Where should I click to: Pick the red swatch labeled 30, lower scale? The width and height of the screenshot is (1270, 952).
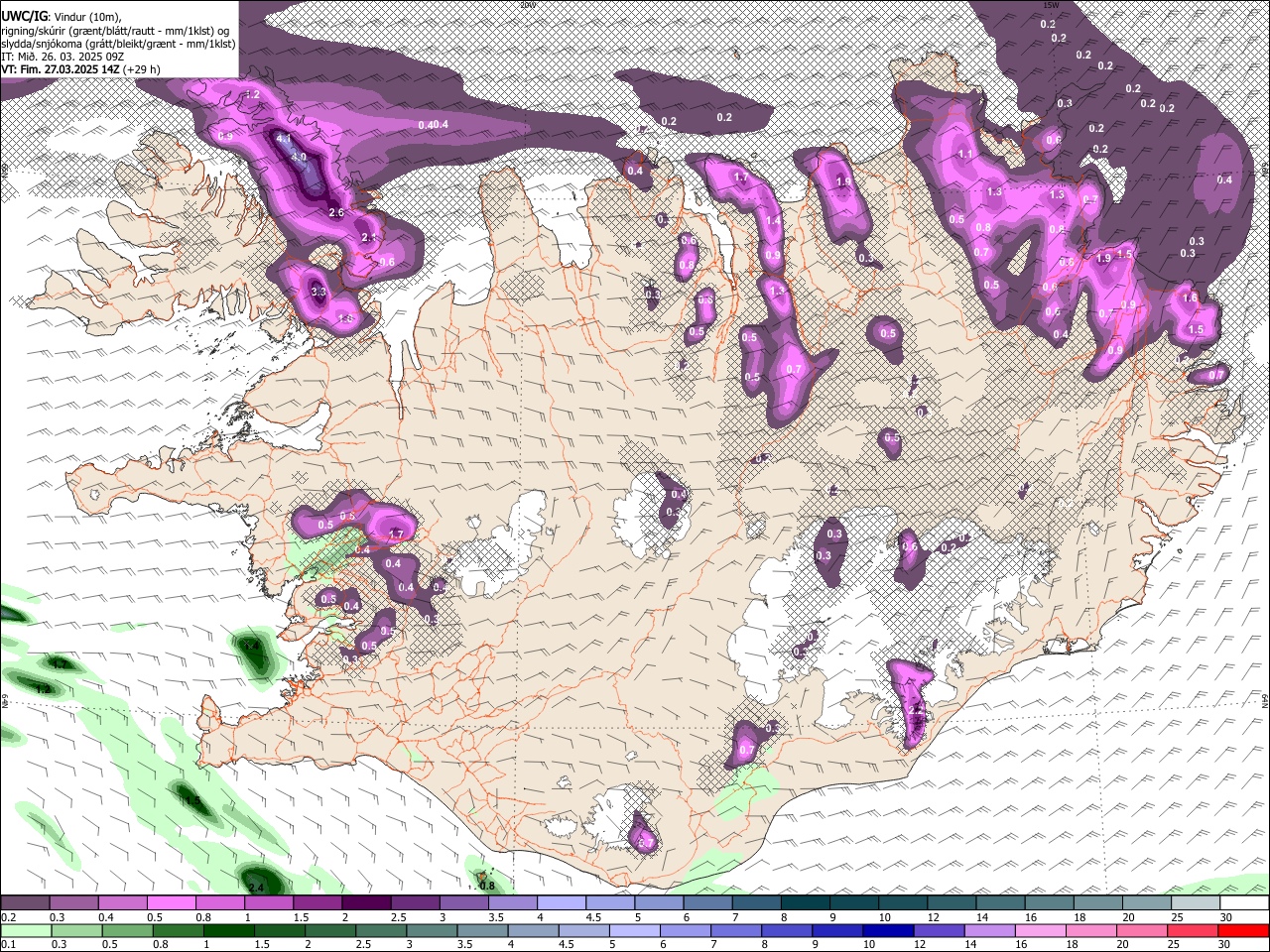(x=1244, y=931)
